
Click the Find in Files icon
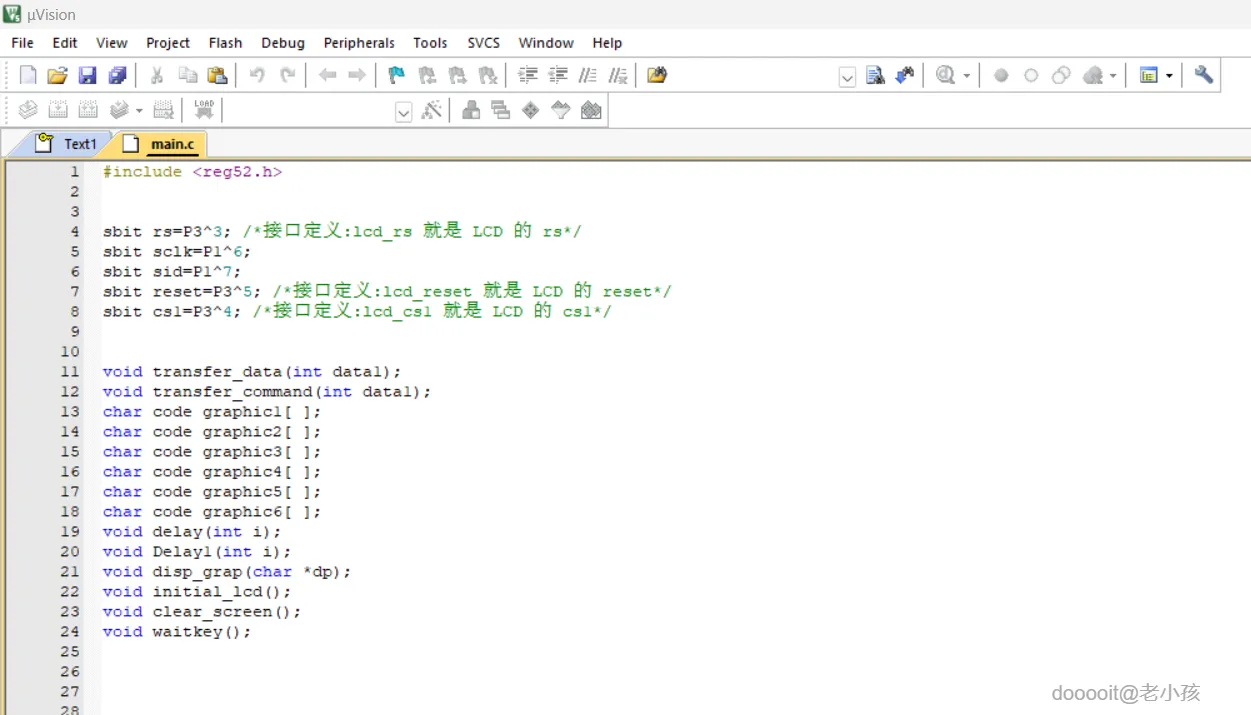tap(875, 75)
